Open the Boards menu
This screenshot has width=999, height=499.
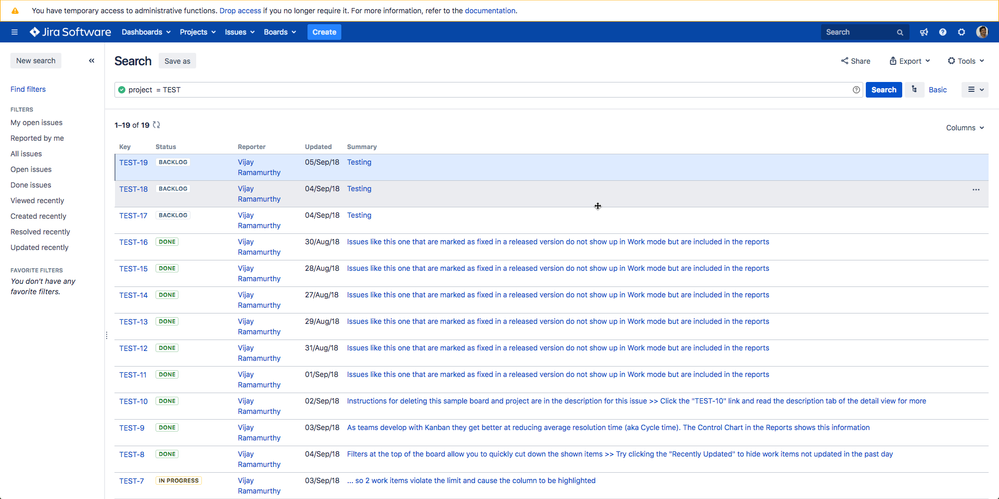pyautogui.click(x=280, y=32)
